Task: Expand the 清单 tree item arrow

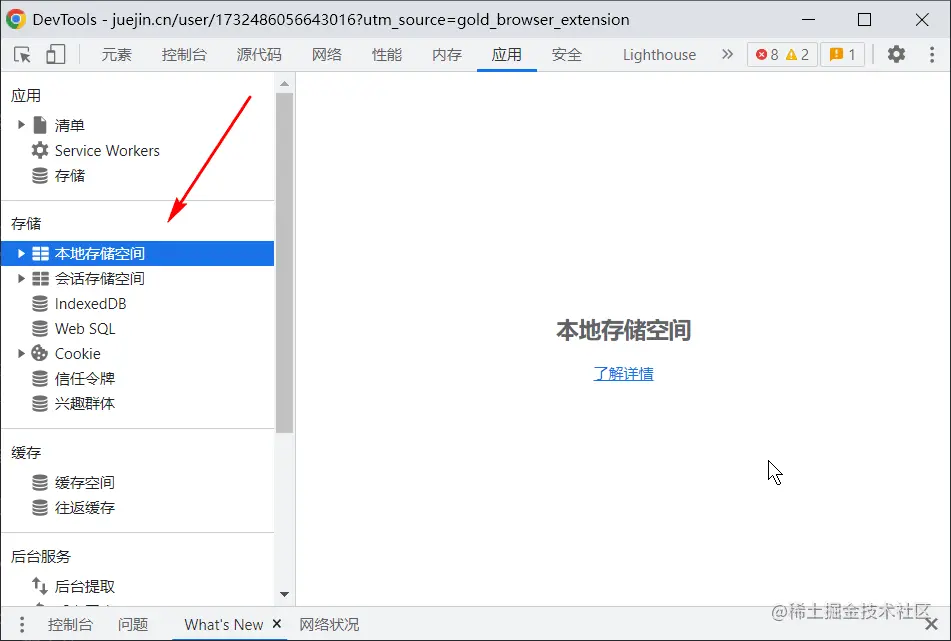Action: click(21, 125)
